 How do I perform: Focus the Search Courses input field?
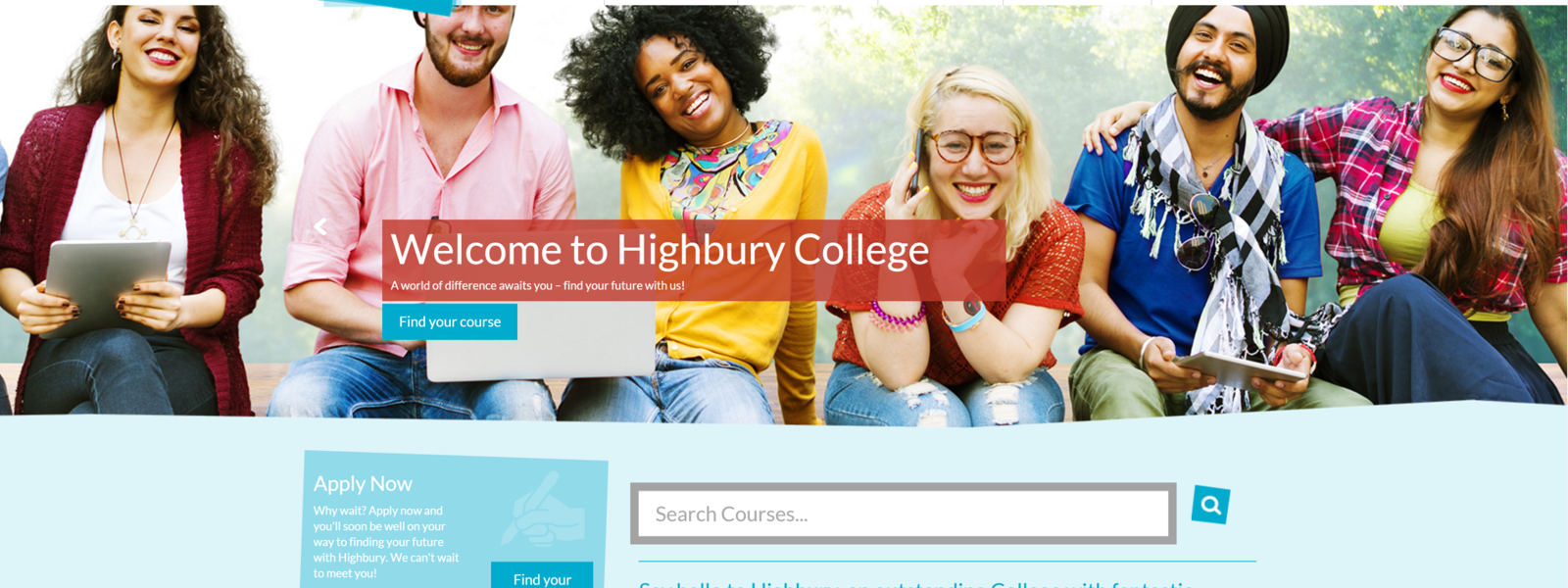(x=904, y=514)
